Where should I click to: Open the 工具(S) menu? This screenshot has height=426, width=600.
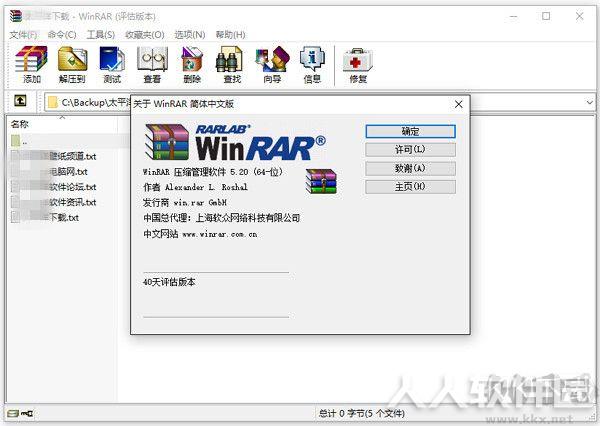click(x=101, y=35)
